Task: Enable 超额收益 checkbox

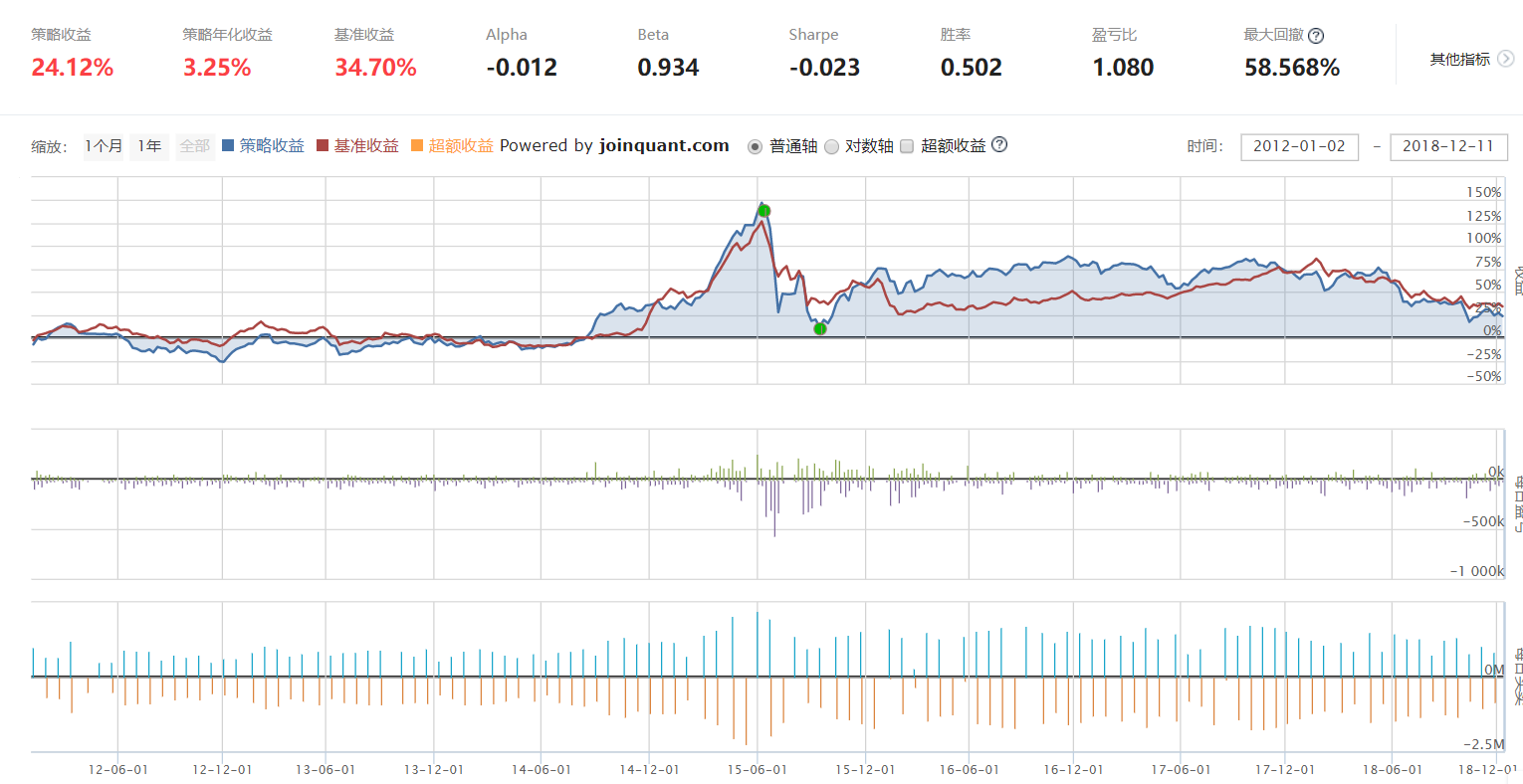Action: (907, 146)
